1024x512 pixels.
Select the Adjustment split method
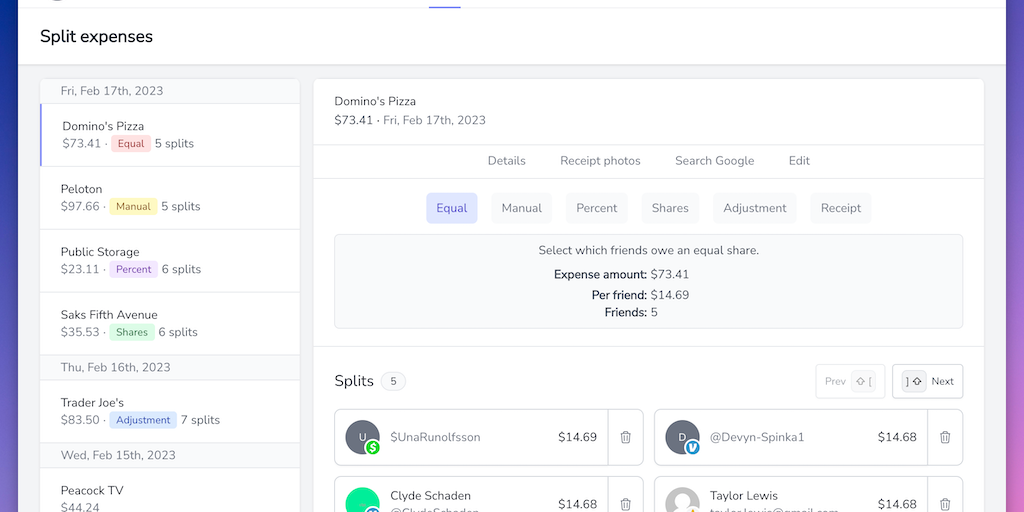[754, 208]
